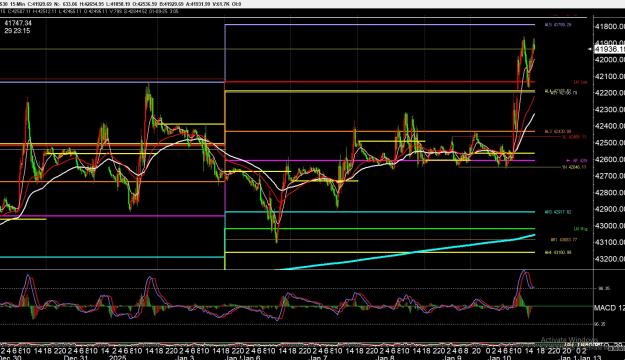Click the 15-Min interval text in header

(x=17, y=4)
